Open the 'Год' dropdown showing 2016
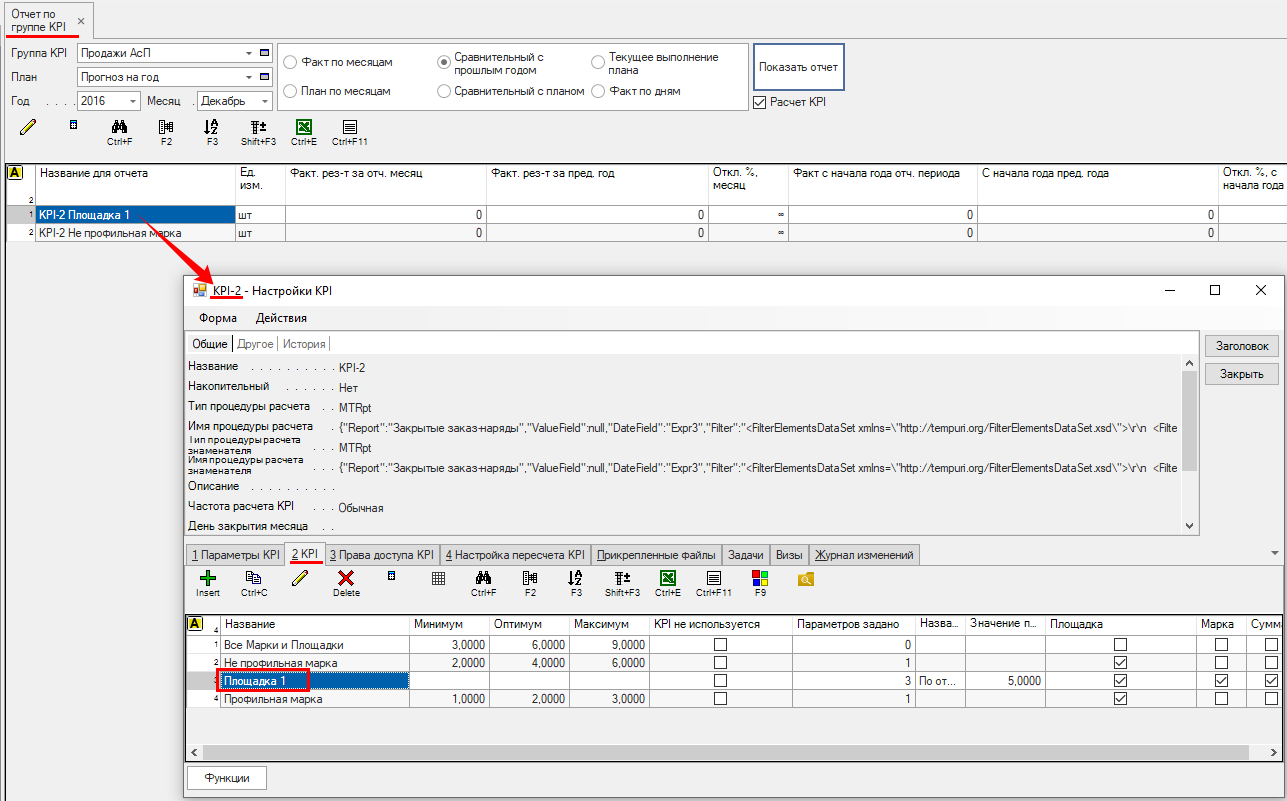The height and width of the screenshot is (801, 1287). click(134, 101)
